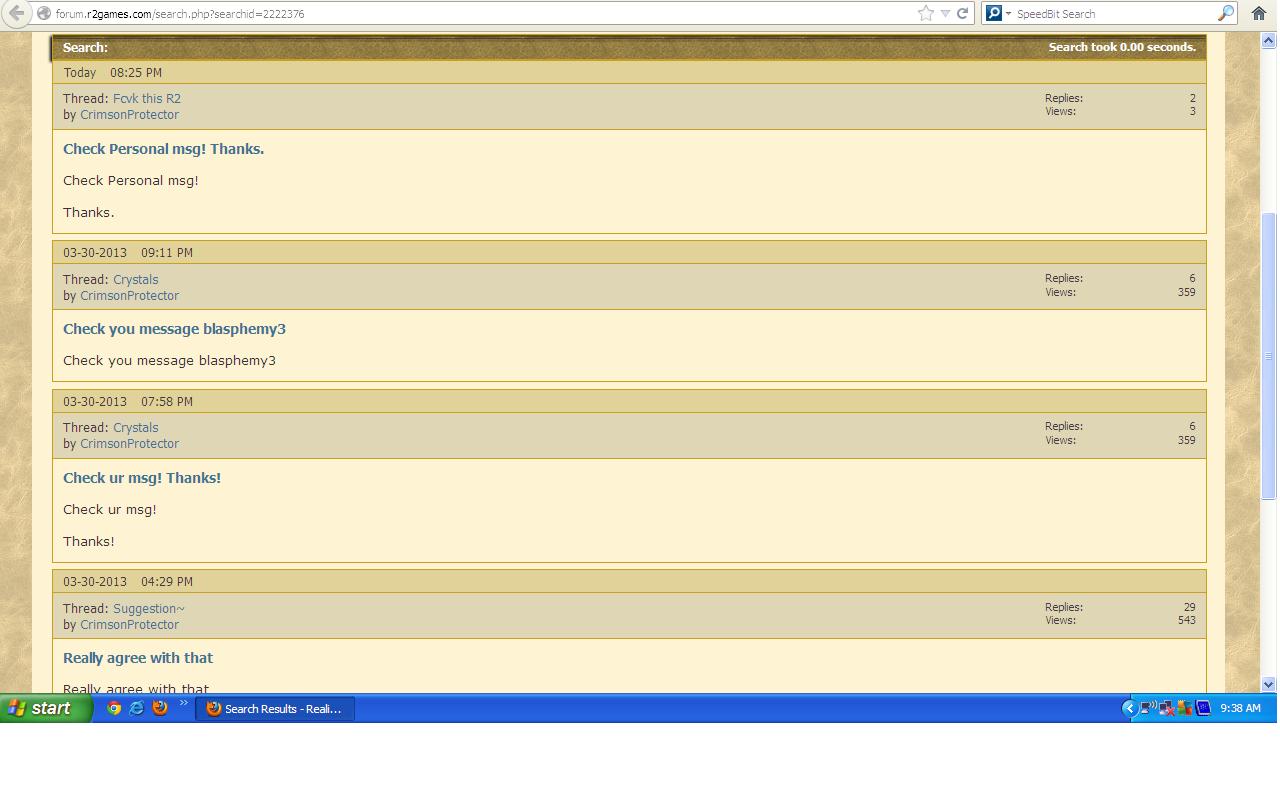Click inside the SpeedBit Search field
This screenshot has height=800, width=1280.
tap(1110, 14)
